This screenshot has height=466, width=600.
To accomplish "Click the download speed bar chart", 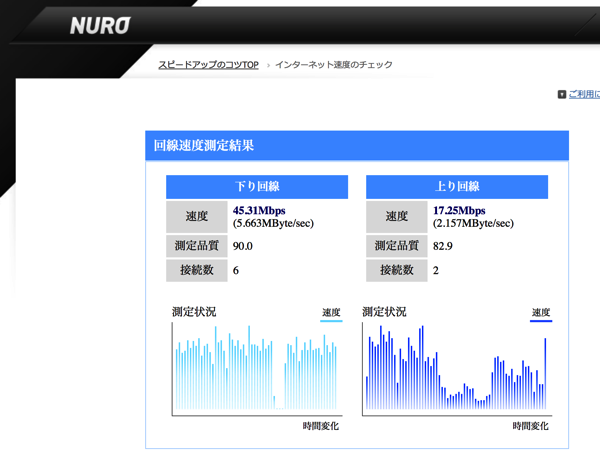I will point(257,370).
